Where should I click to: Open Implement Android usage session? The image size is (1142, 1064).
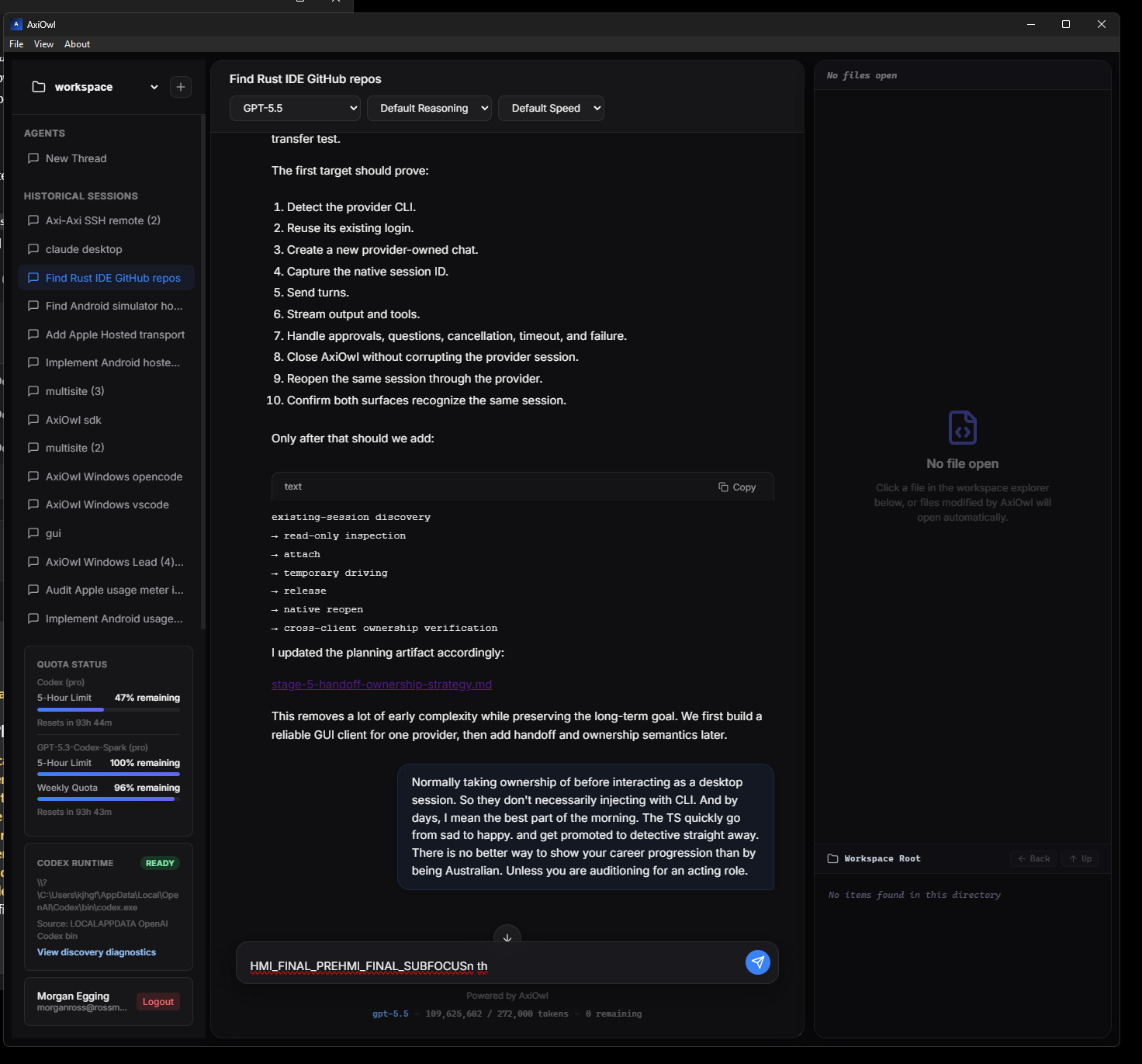(x=106, y=619)
